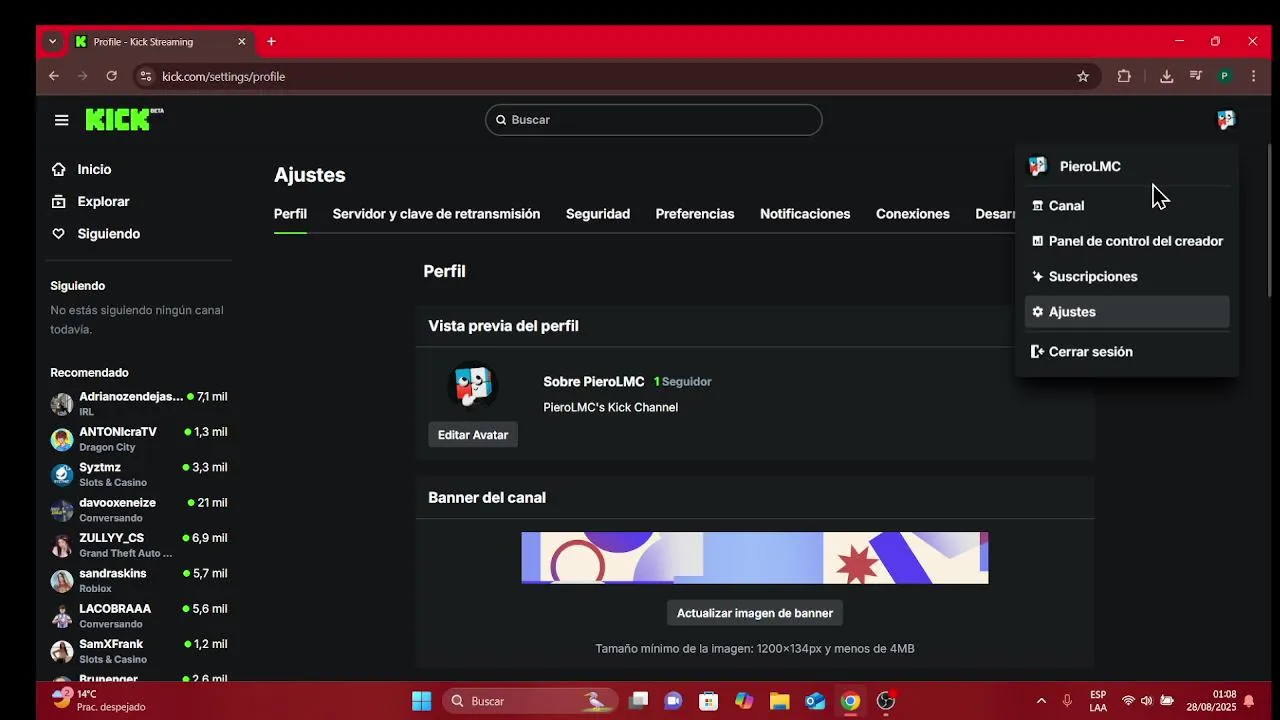
Task: Choose Ajustes in dropdown menu
Action: 1127,312
